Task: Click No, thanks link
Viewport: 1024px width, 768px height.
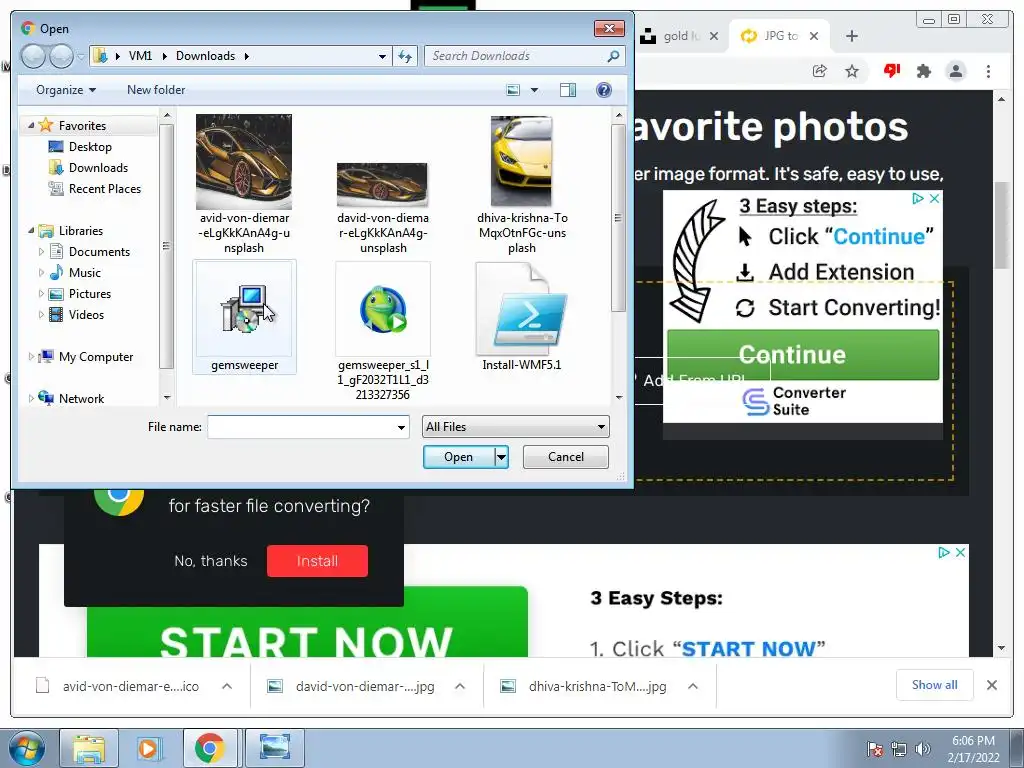Action: click(x=211, y=561)
